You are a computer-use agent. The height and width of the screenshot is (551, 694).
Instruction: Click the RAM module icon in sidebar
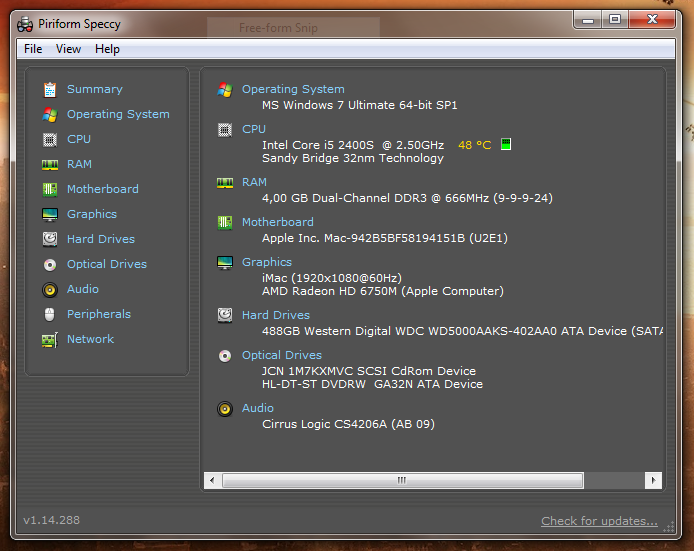pos(49,165)
